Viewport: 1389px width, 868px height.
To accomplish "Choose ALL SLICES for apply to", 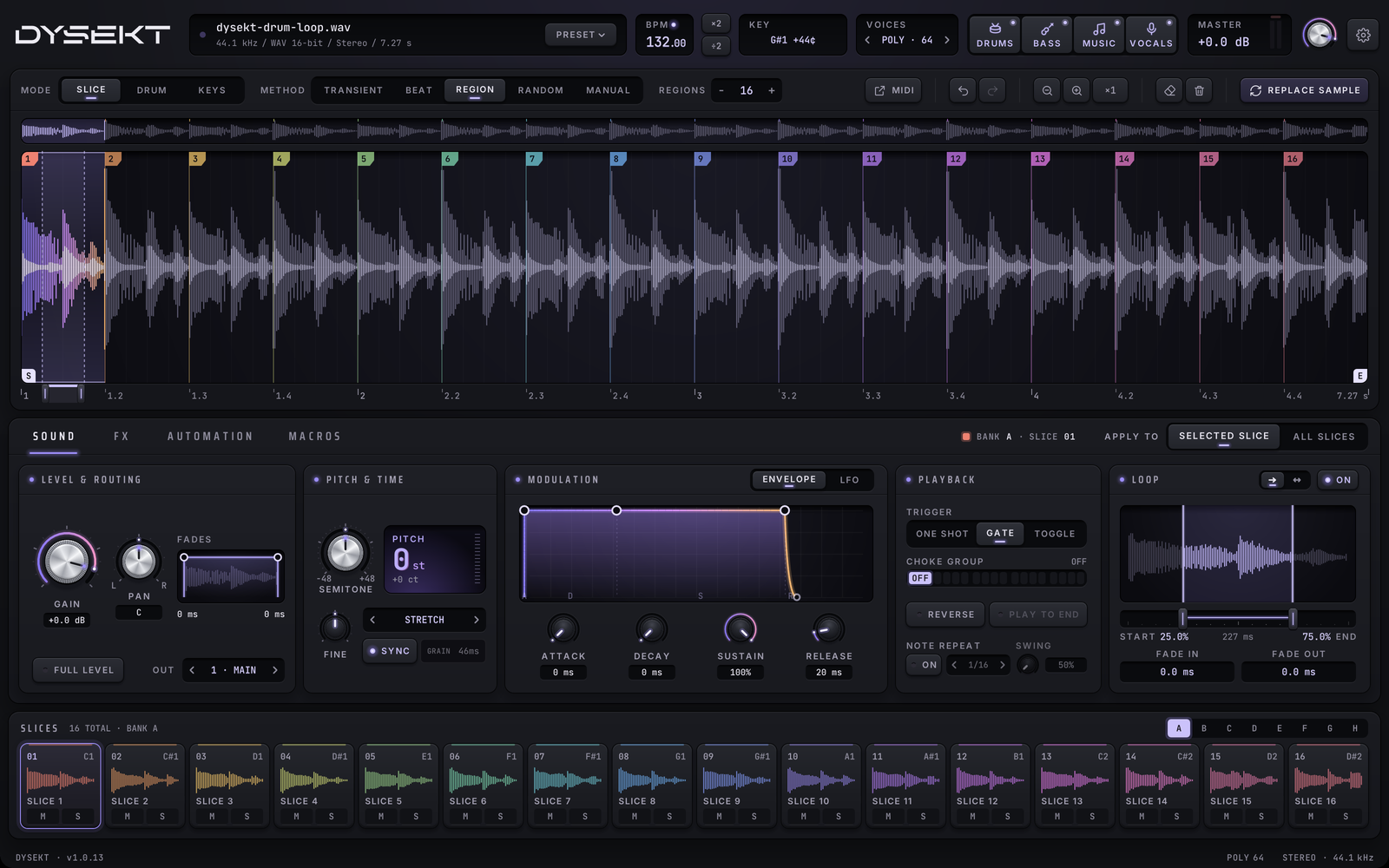I will [x=1323, y=437].
